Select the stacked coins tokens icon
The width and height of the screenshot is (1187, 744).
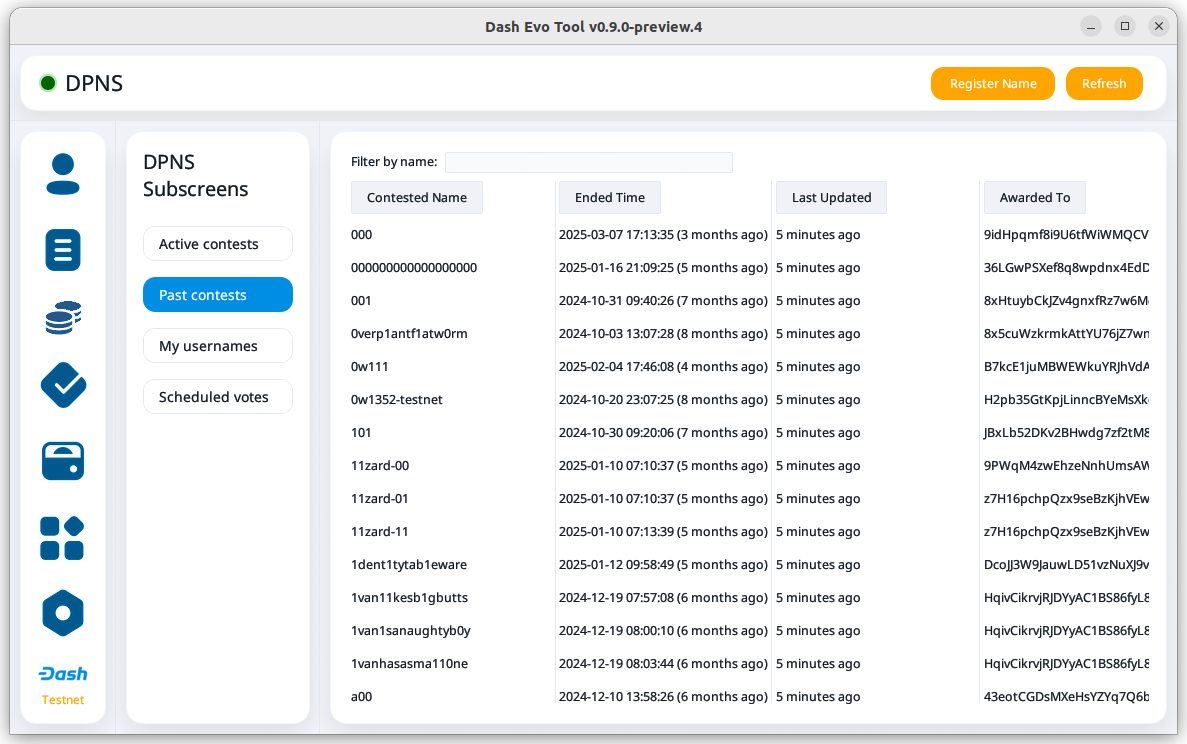(x=63, y=318)
